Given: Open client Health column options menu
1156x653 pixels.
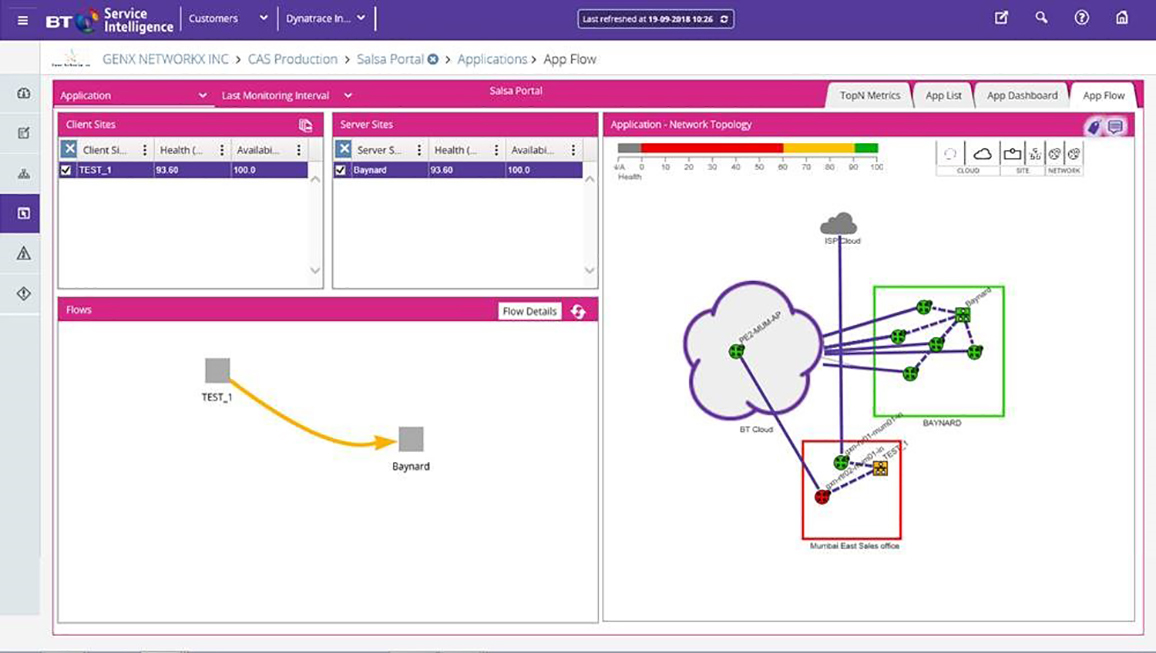Looking at the screenshot, I should tap(221, 150).
